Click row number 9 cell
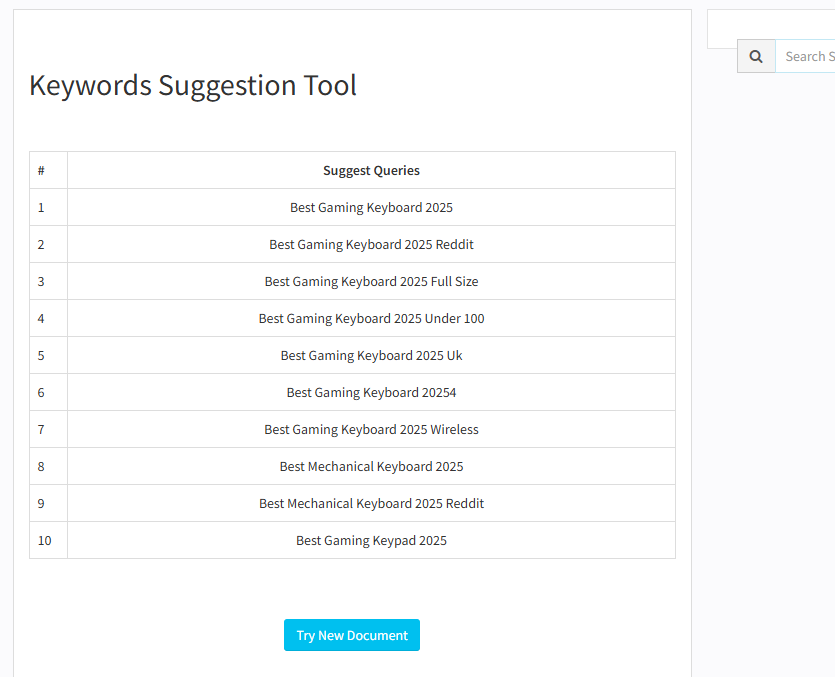 (48, 503)
